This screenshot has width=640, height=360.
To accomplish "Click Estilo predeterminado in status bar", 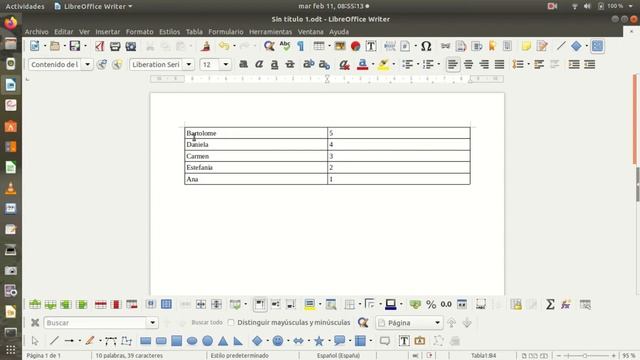I will coord(240,356).
